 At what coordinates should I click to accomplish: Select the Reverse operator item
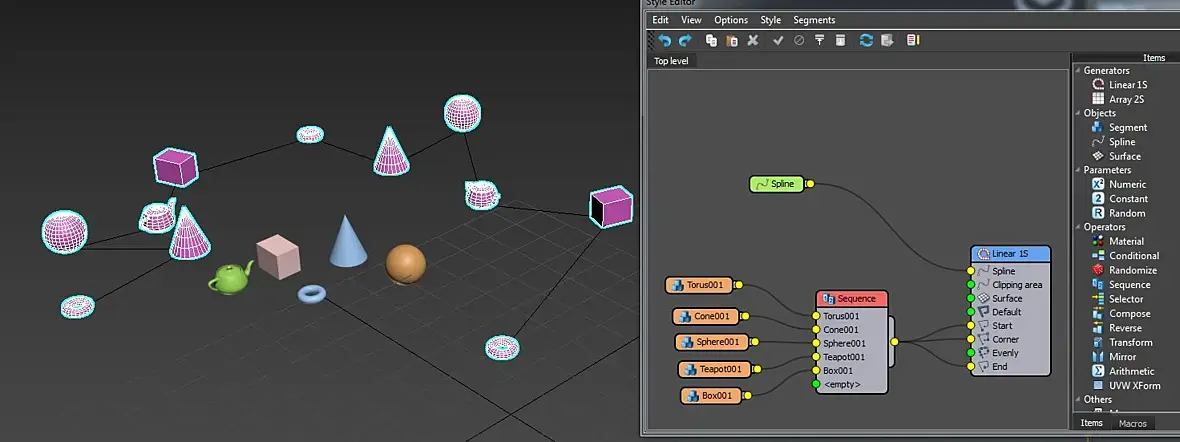point(1117,328)
